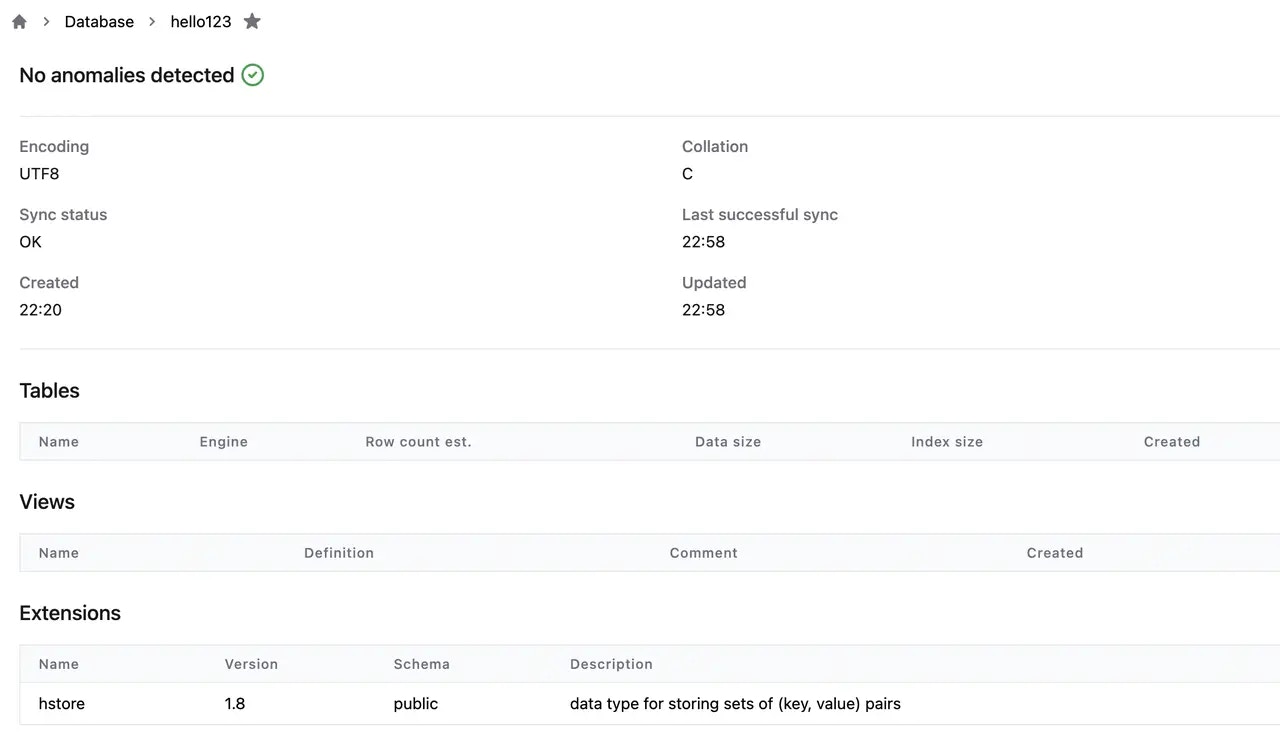Click the hello123 breadcrumb item
1280x733 pixels.
tap(201, 22)
